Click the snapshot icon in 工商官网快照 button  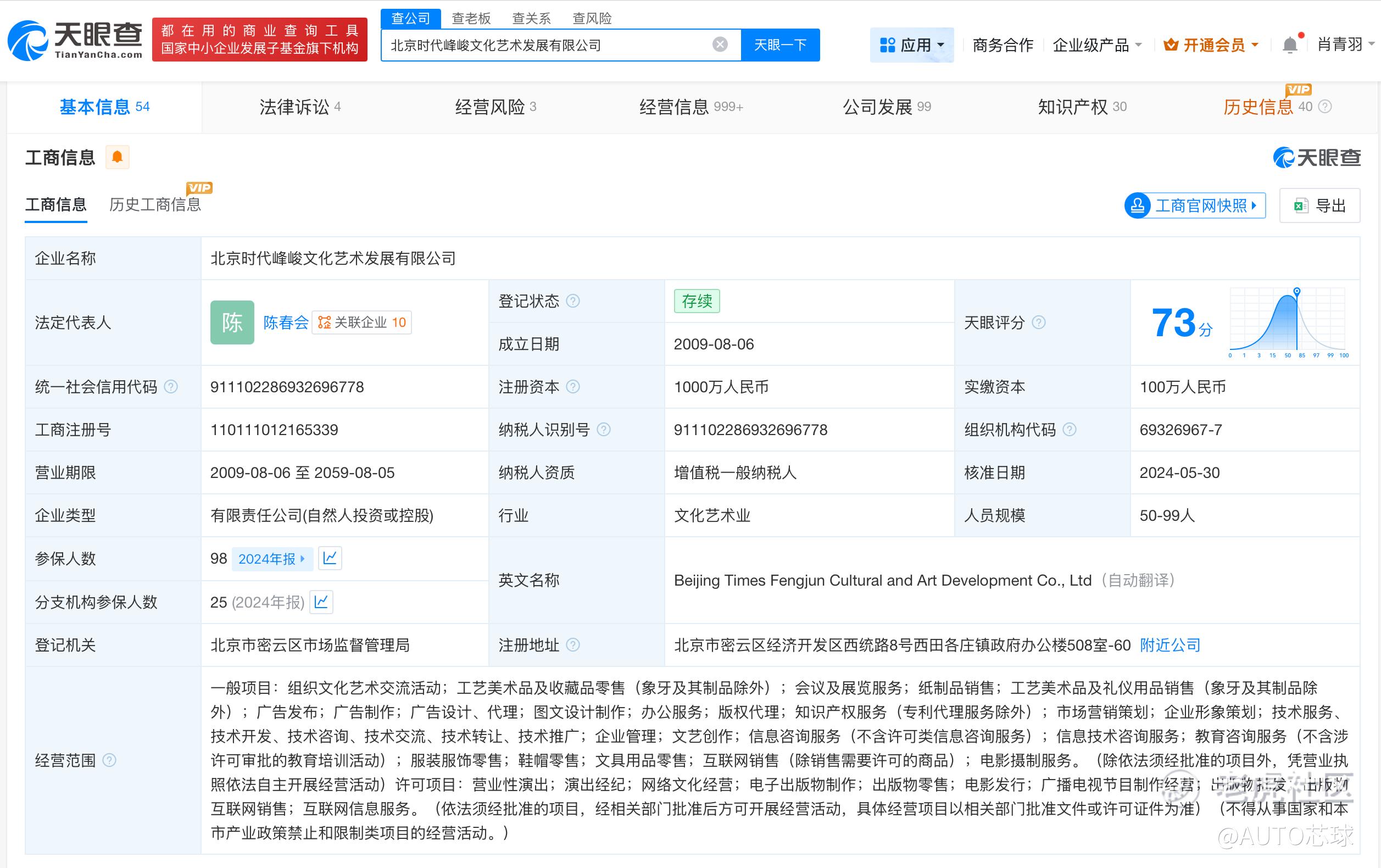[1138, 205]
